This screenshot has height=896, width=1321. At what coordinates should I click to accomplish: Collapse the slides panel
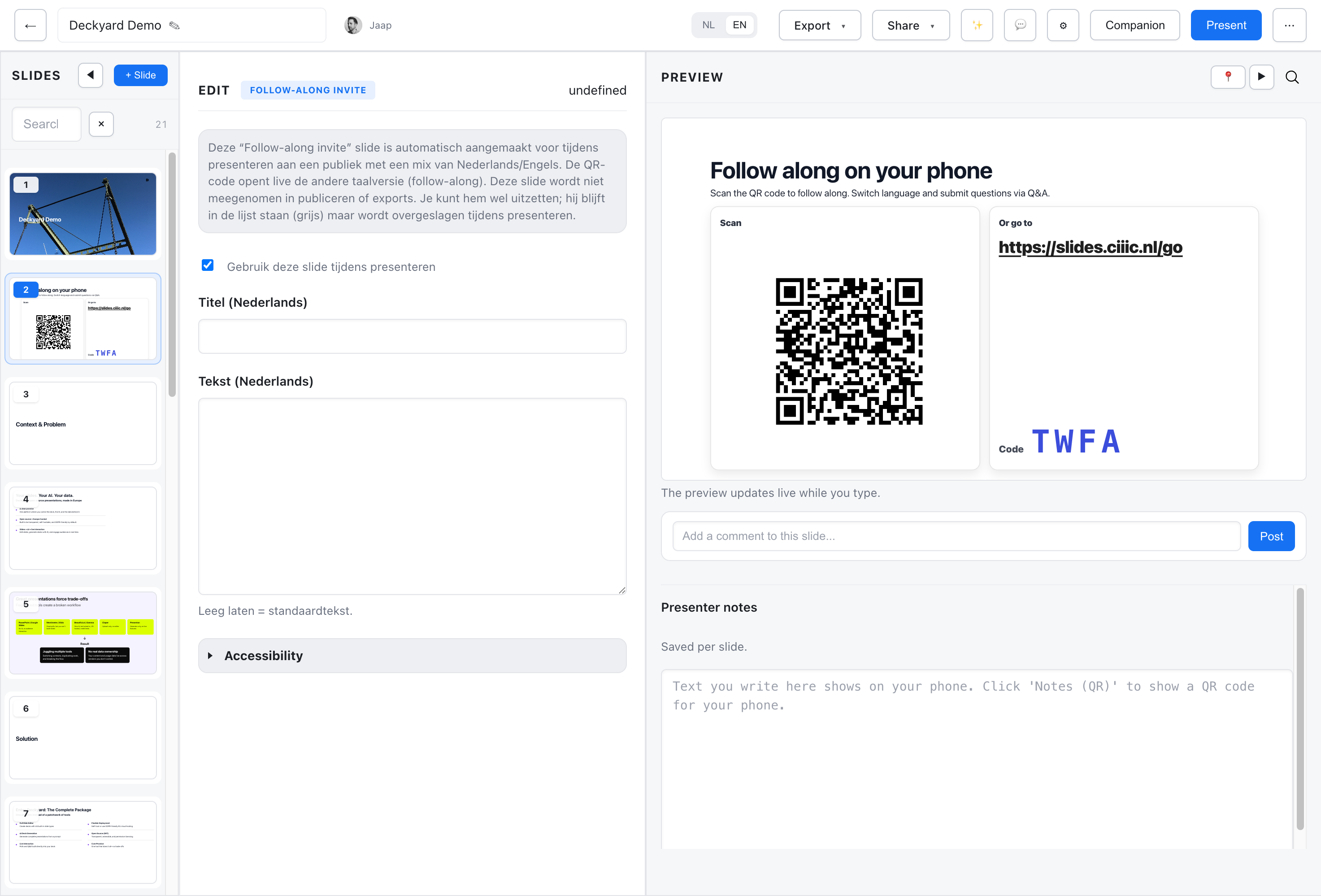tap(91, 75)
